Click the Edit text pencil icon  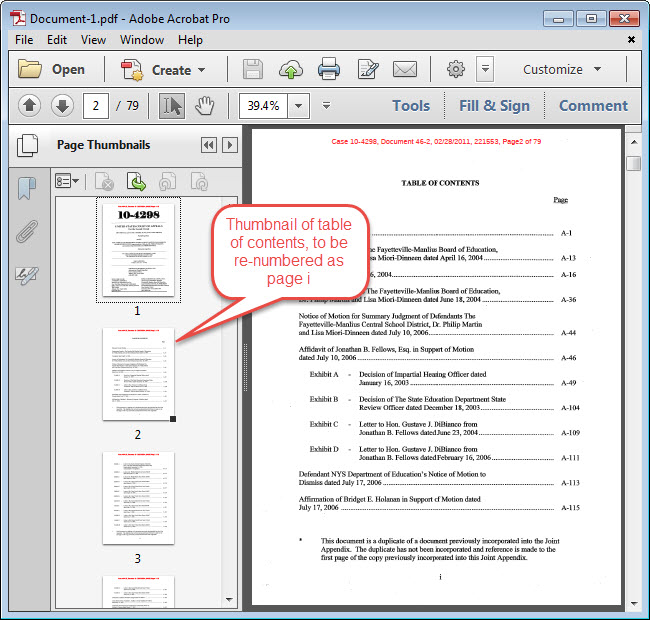[x=367, y=70]
